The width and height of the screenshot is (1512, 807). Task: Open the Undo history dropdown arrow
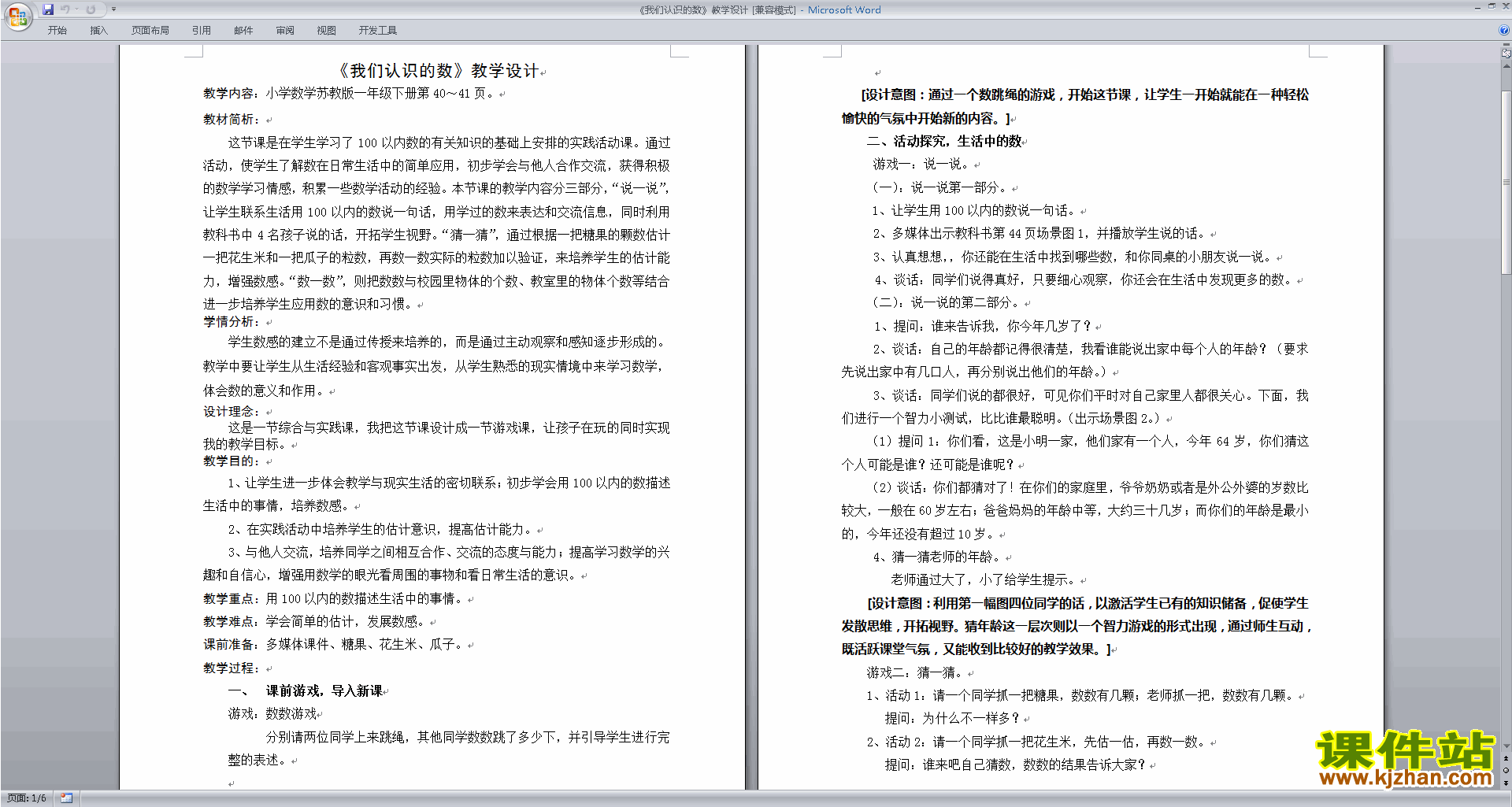(76, 9)
